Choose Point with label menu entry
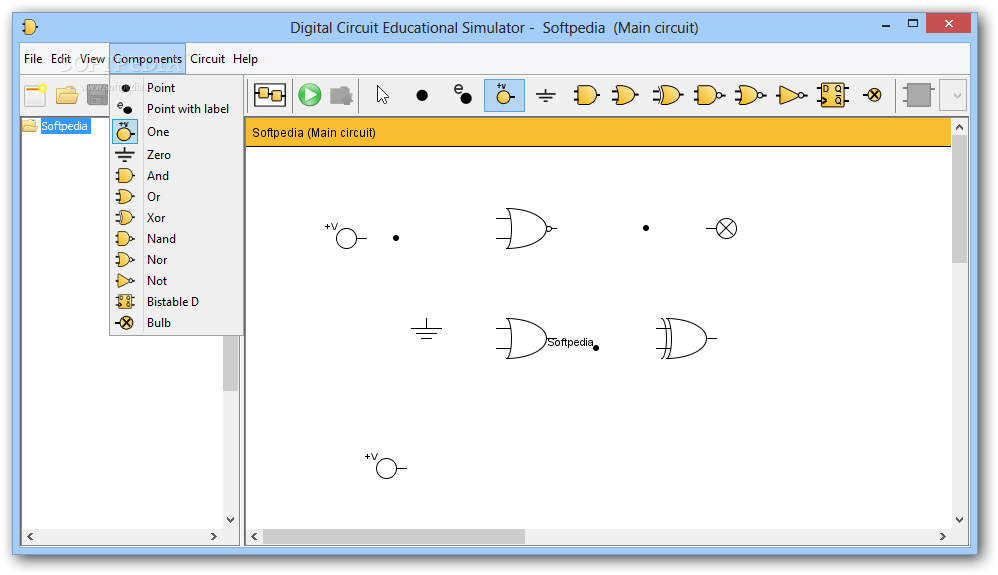This screenshot has width=998, height=575. coord(177,109)
